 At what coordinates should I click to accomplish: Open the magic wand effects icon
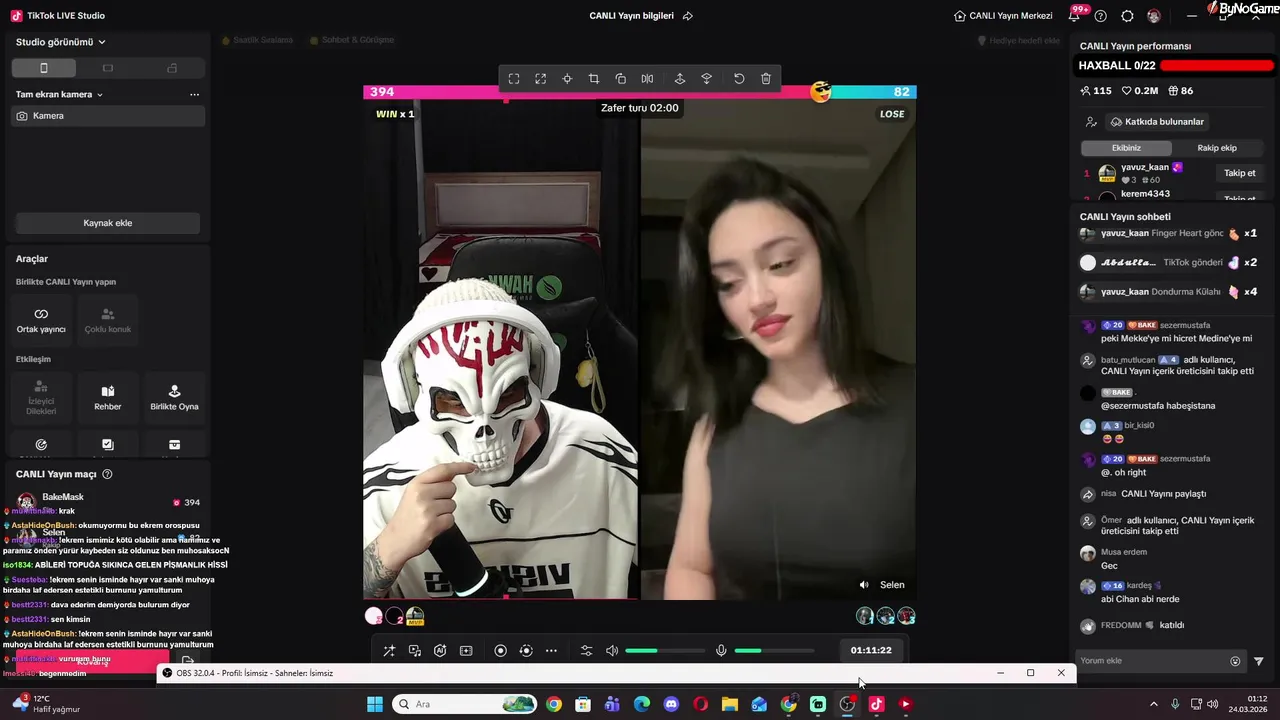(x=389, y=651)
